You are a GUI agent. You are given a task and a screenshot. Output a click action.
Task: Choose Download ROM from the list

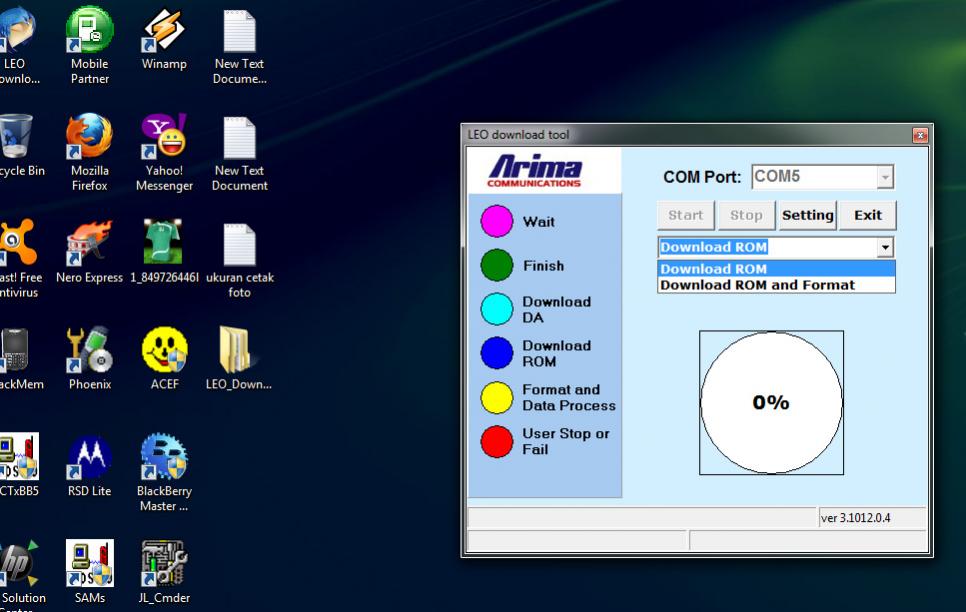[776, 269]
